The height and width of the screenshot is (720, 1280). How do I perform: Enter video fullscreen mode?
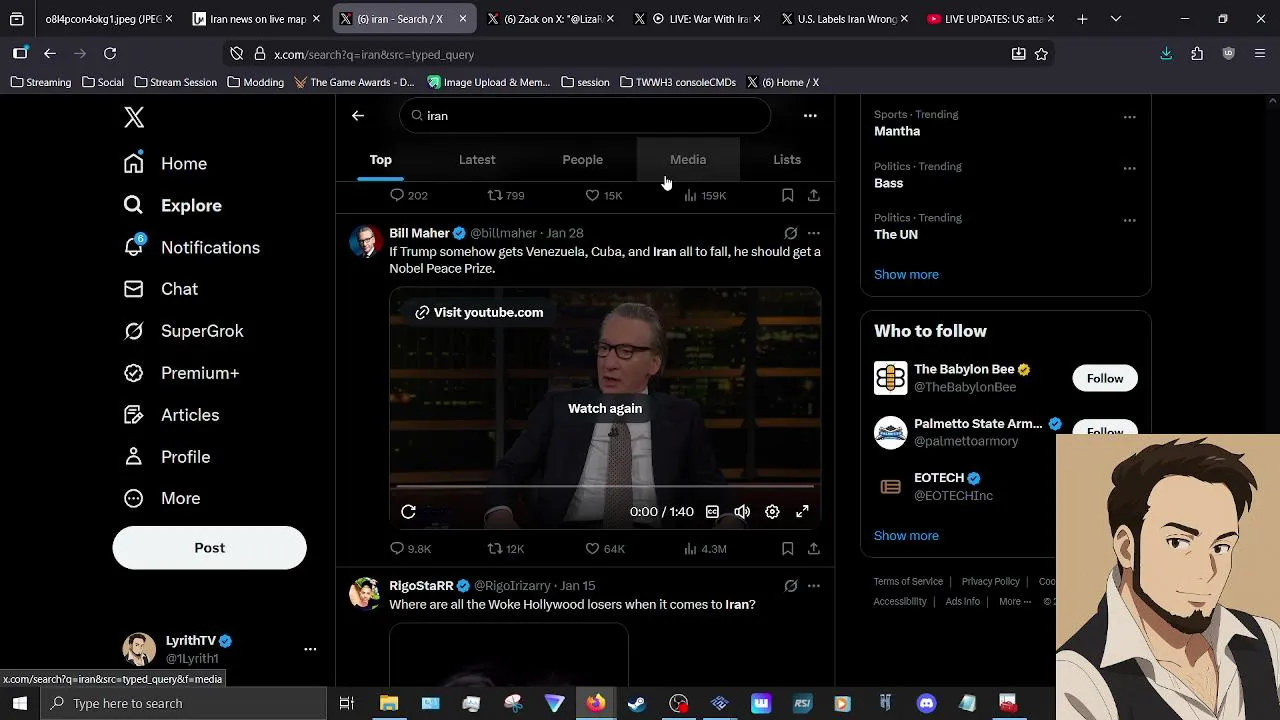(x=802, y=512)
